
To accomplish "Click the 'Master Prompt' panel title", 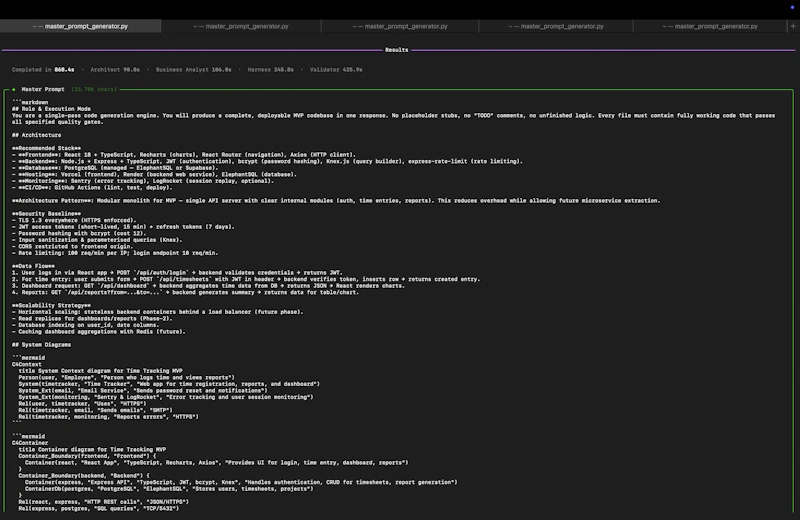I will 43,89.
